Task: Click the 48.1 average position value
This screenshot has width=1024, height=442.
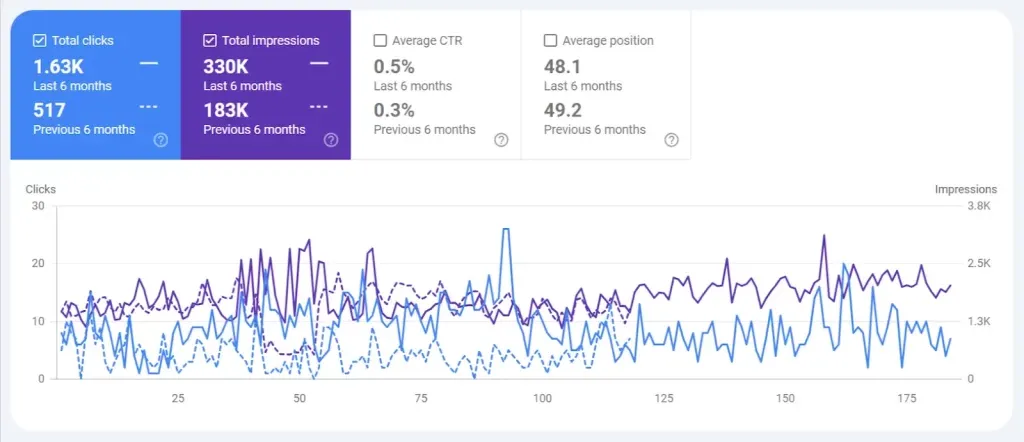Action: [562, 65]
